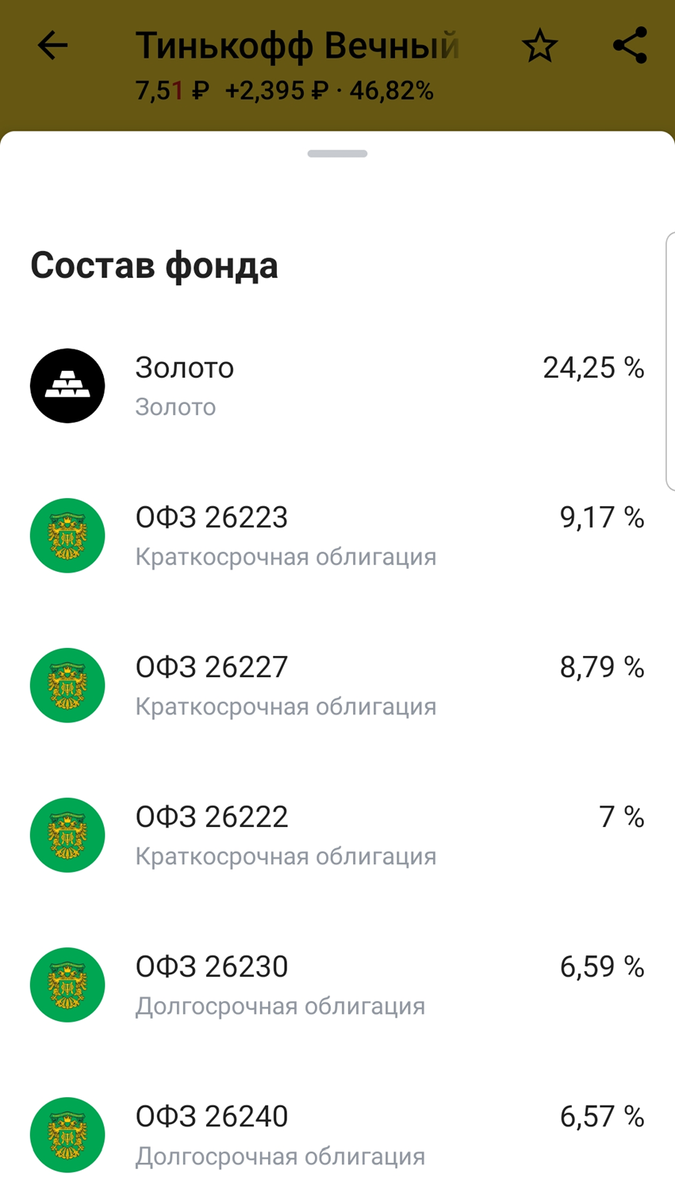Tap the ОФЗ 26240 bond icon
The width and height of the screenshot is (675, 1200).
click(x=67, y=1133)
